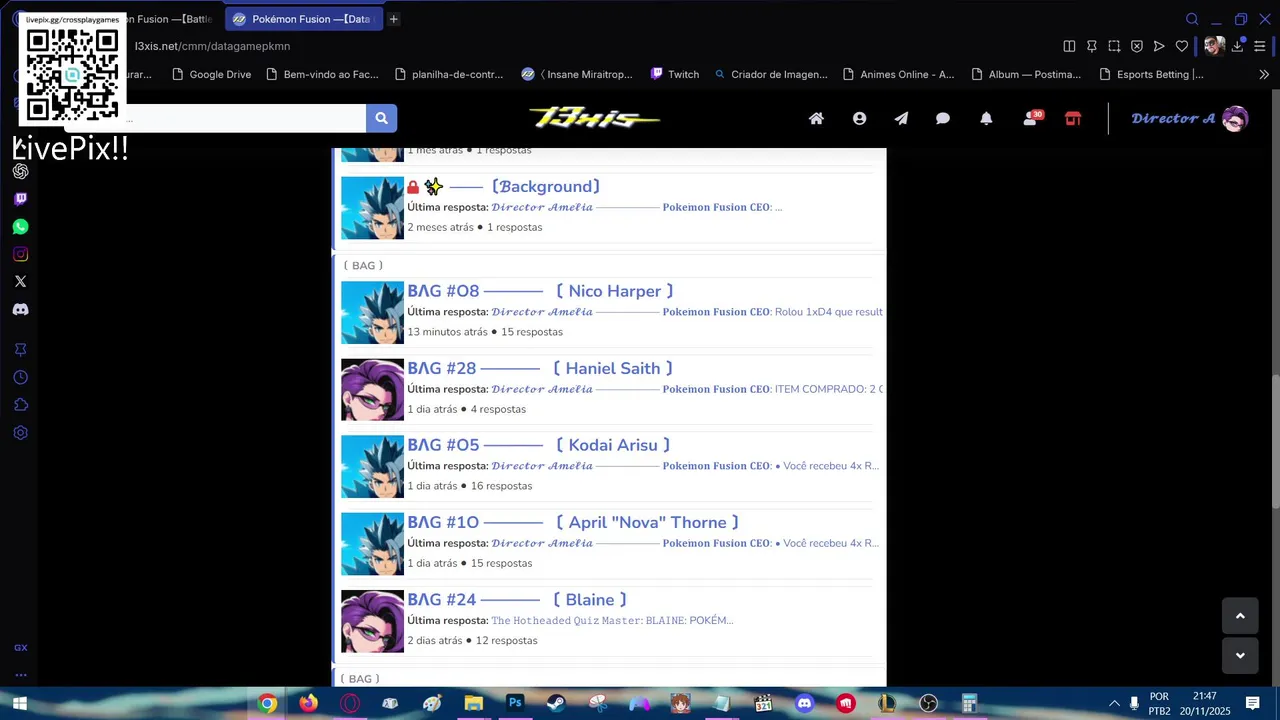
Task: Open BAG #05 Kodai Arisu thread
Action: tap(539, 445)
